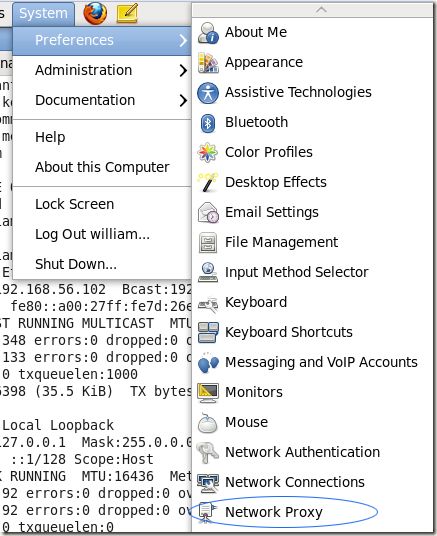Launch Firefox from the top panel

[95, 13]
